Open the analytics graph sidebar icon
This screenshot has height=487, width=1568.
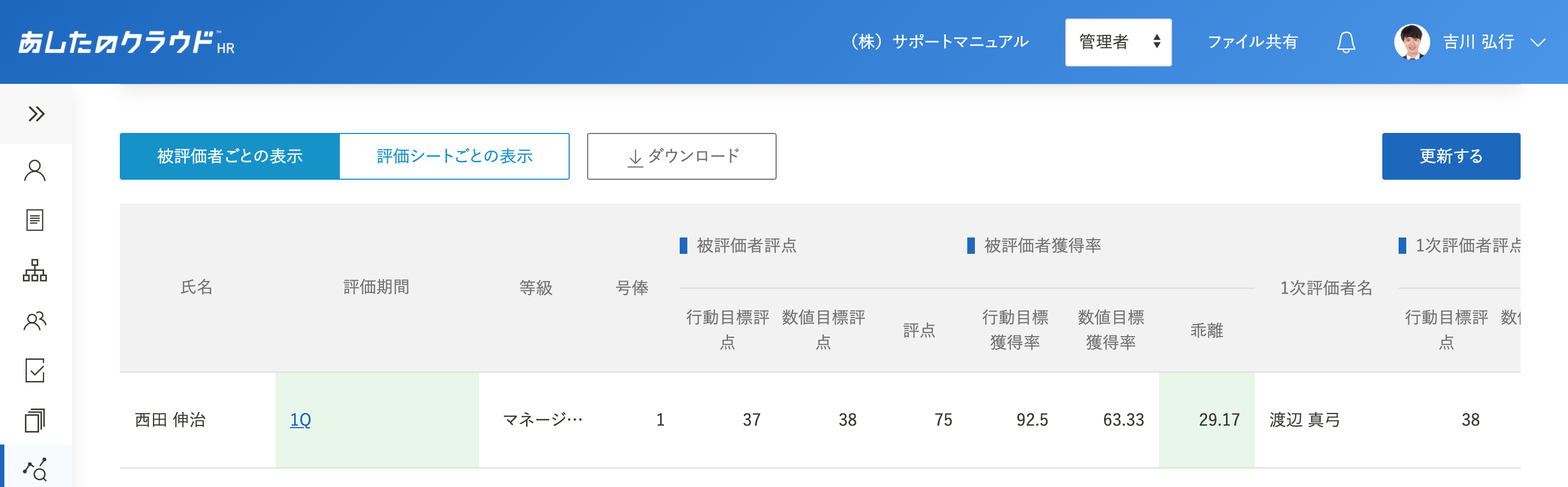[x=35, y=470]
